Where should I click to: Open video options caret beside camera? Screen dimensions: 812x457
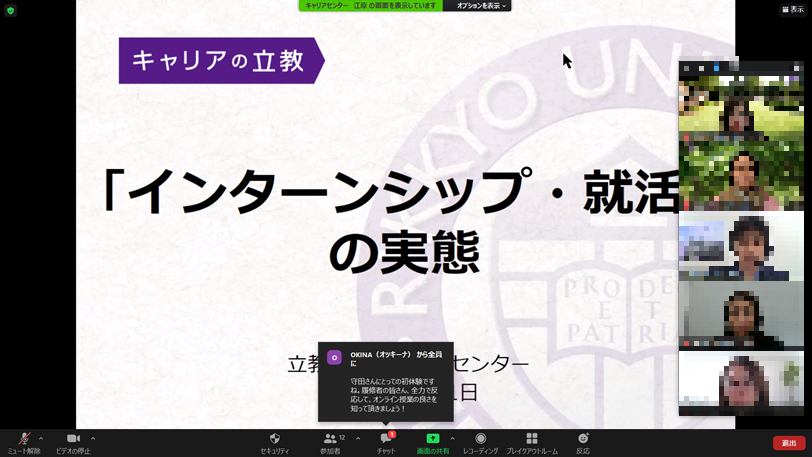tap(93, 439)
